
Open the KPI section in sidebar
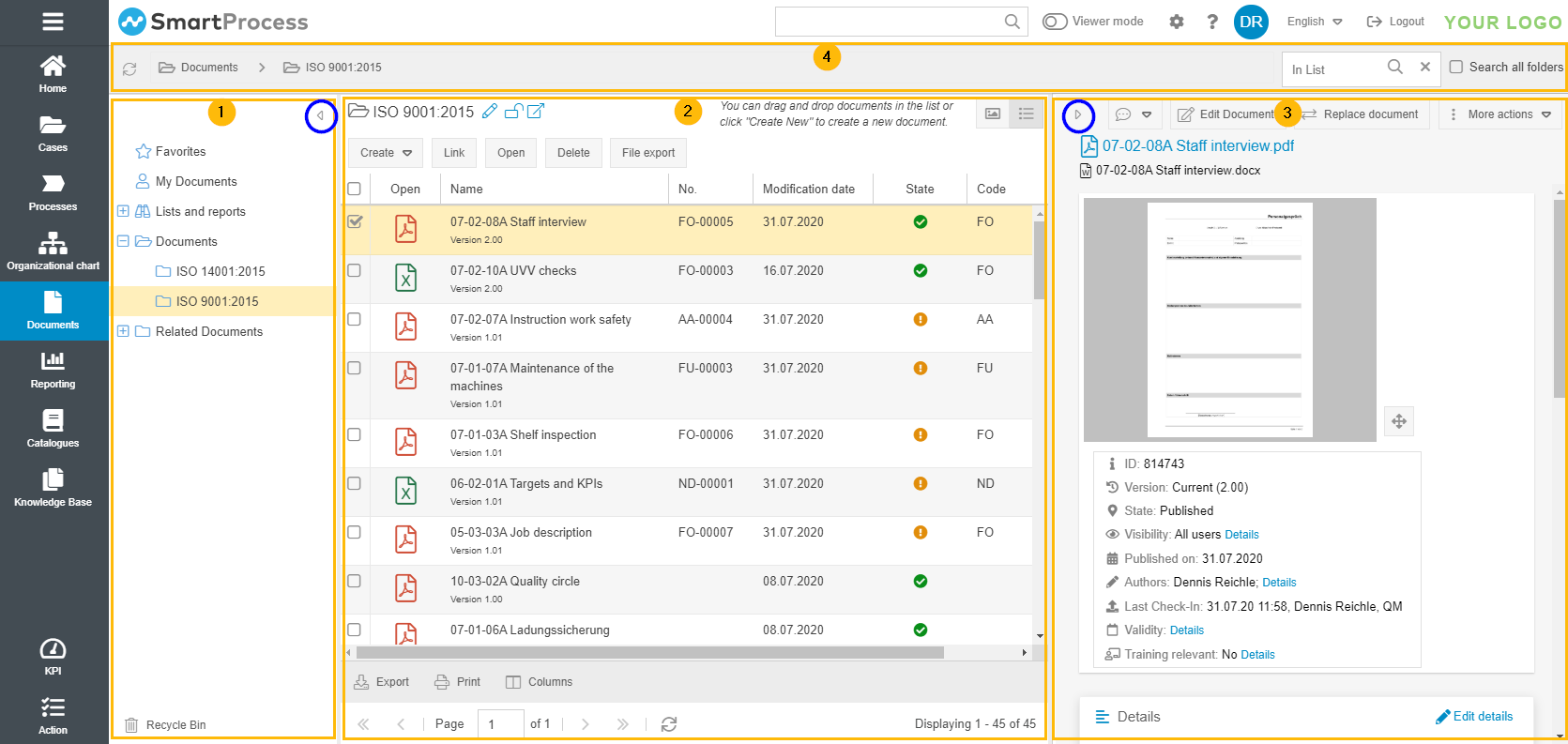[53, 656]
